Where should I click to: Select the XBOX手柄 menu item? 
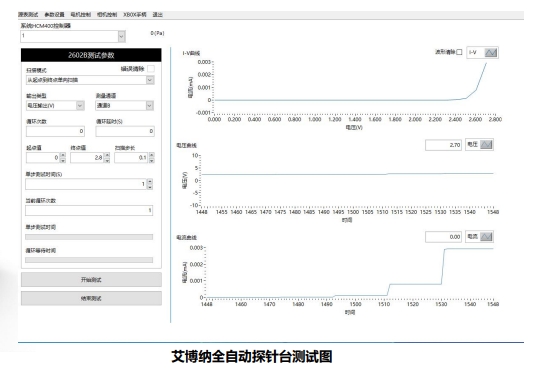pos(135,15)
